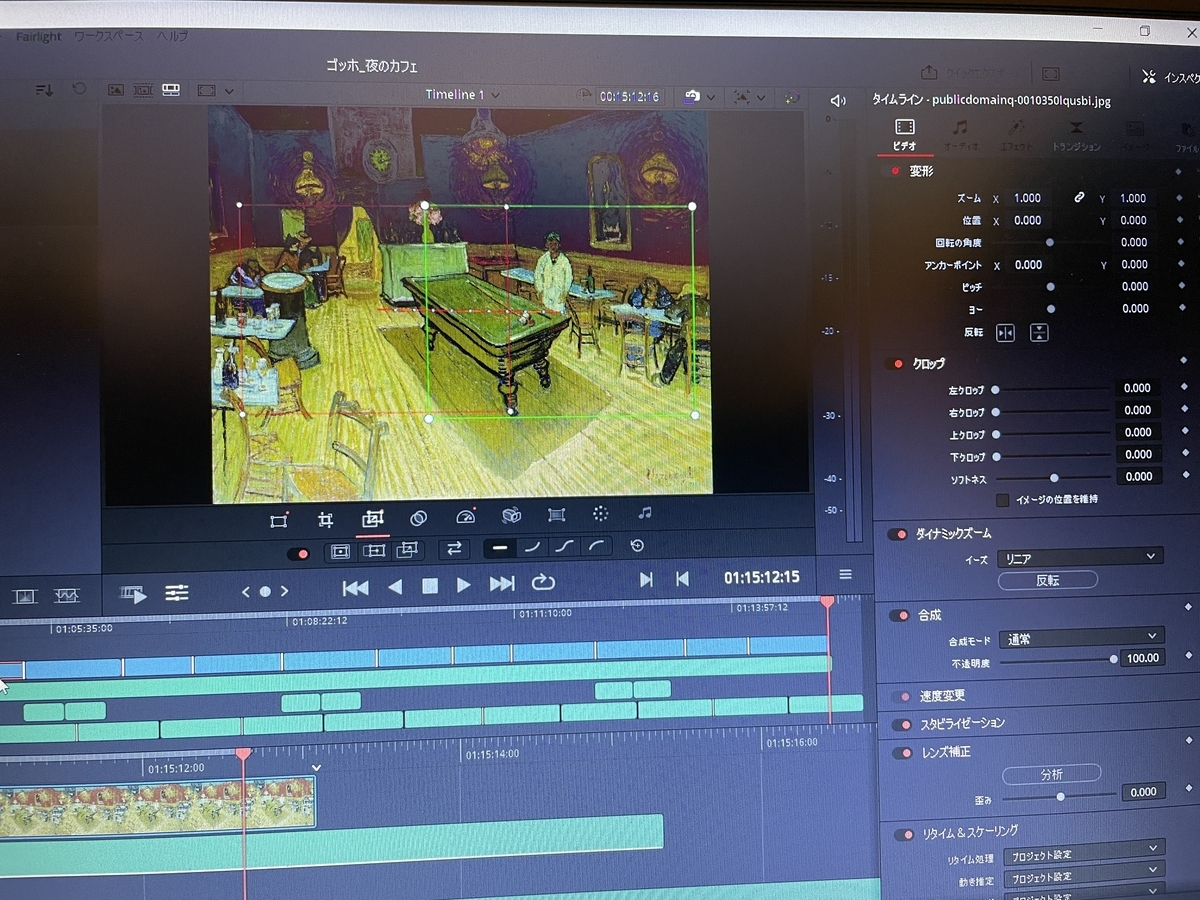Open the Audio music note tool icon
The width and height of the screenshot is (1200, 900).
(x=645, y=513)
